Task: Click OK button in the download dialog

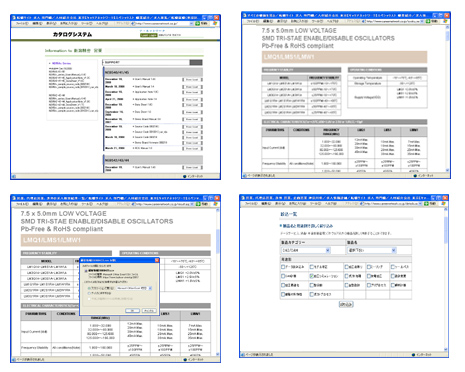Action: [132, 310]
